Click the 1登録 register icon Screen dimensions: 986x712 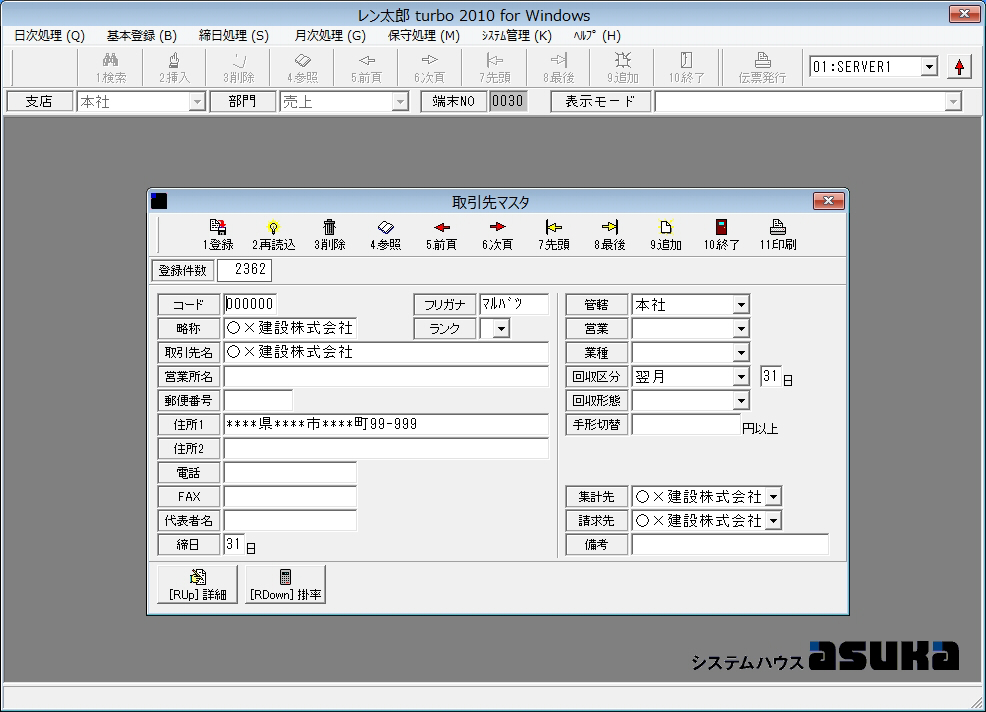(x=218, y=234)
